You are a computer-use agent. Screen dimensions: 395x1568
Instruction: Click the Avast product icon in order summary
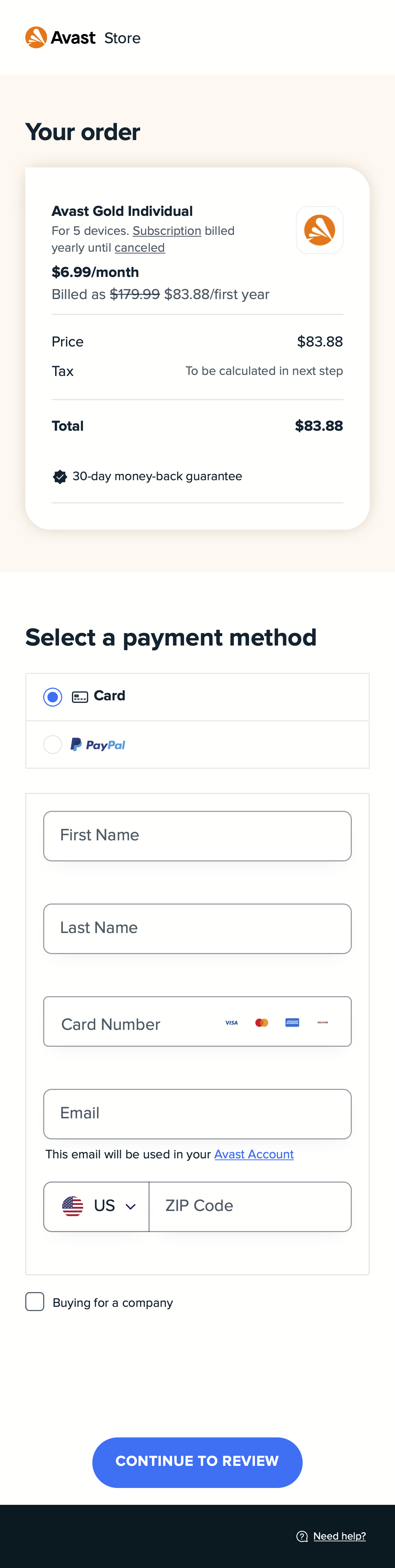[319, 230]
